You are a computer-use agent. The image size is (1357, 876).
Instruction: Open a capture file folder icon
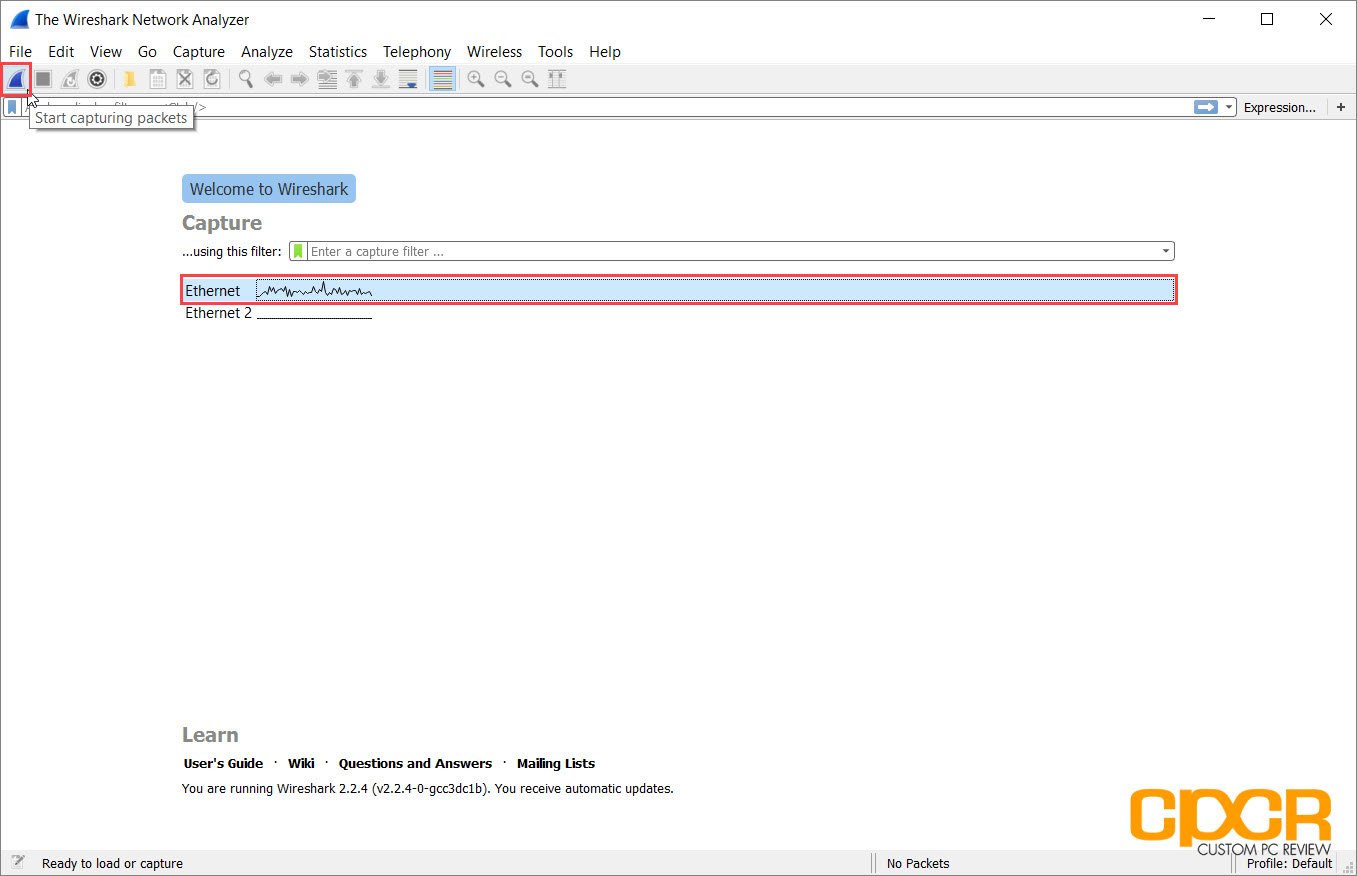tap(130, 79)
